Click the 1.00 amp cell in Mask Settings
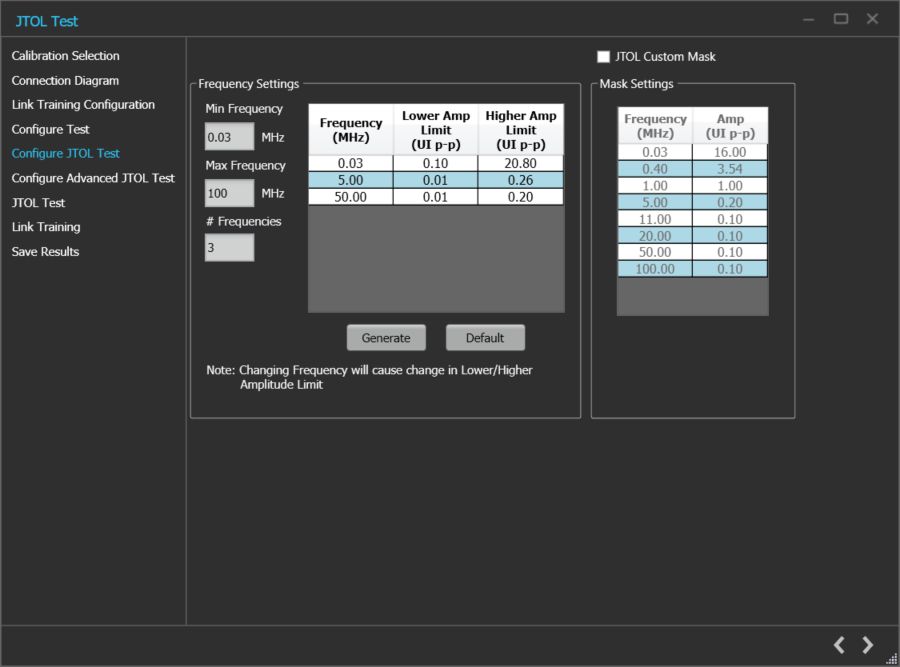Viewport: 900px width, 667px height. (x=730, y=185)
